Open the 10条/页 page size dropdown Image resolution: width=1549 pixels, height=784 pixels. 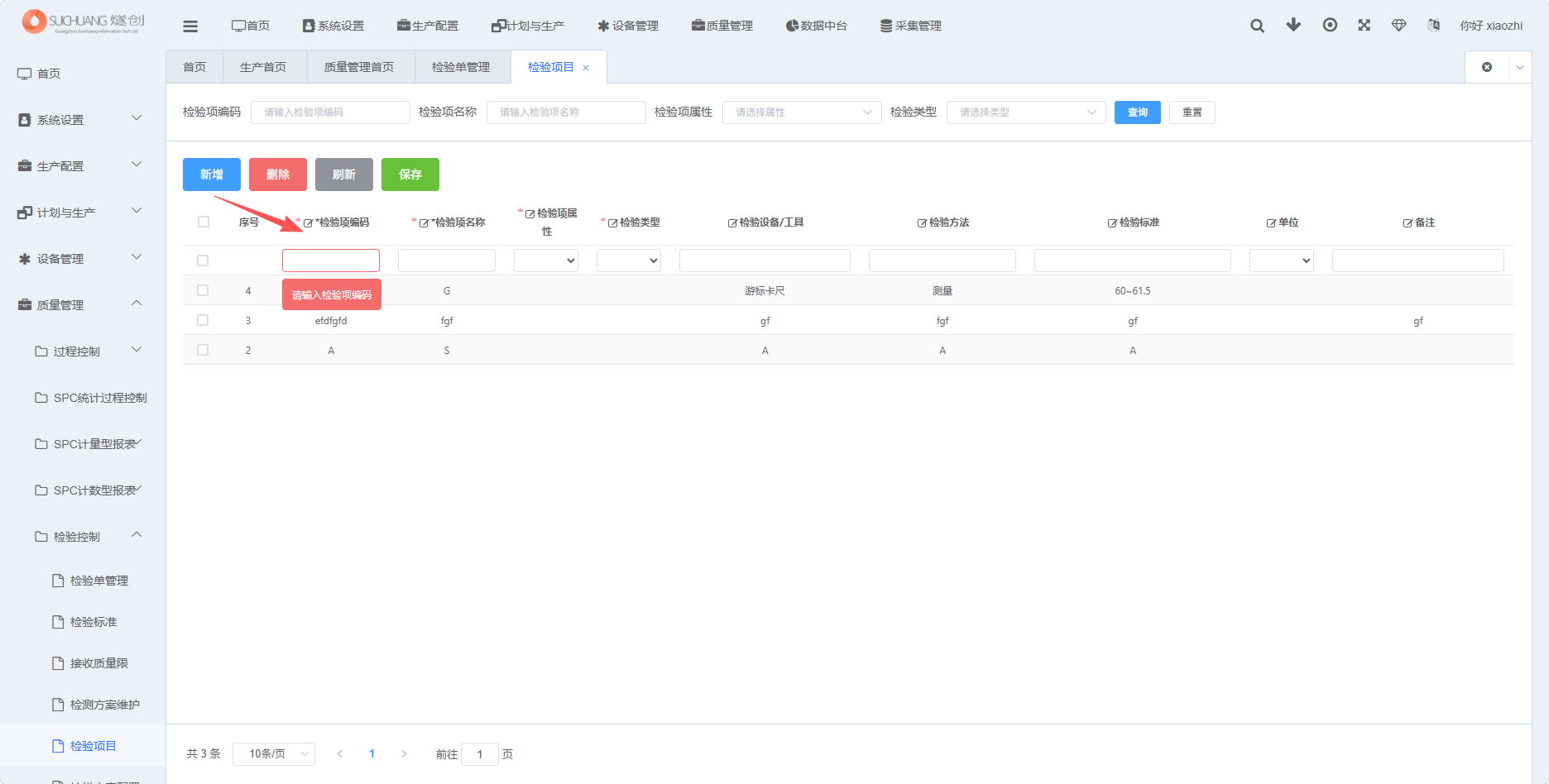pos(274,753)
